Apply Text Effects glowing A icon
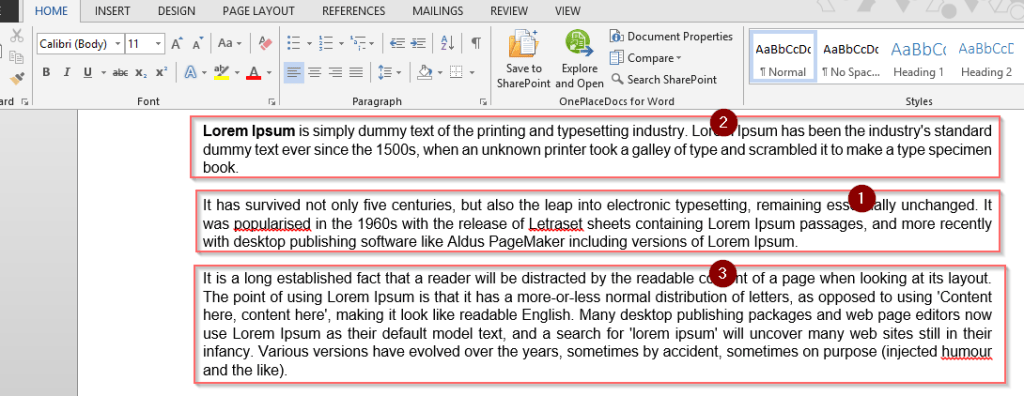The width and height of the screenshot is (1024, 396). tap(190, 72)
